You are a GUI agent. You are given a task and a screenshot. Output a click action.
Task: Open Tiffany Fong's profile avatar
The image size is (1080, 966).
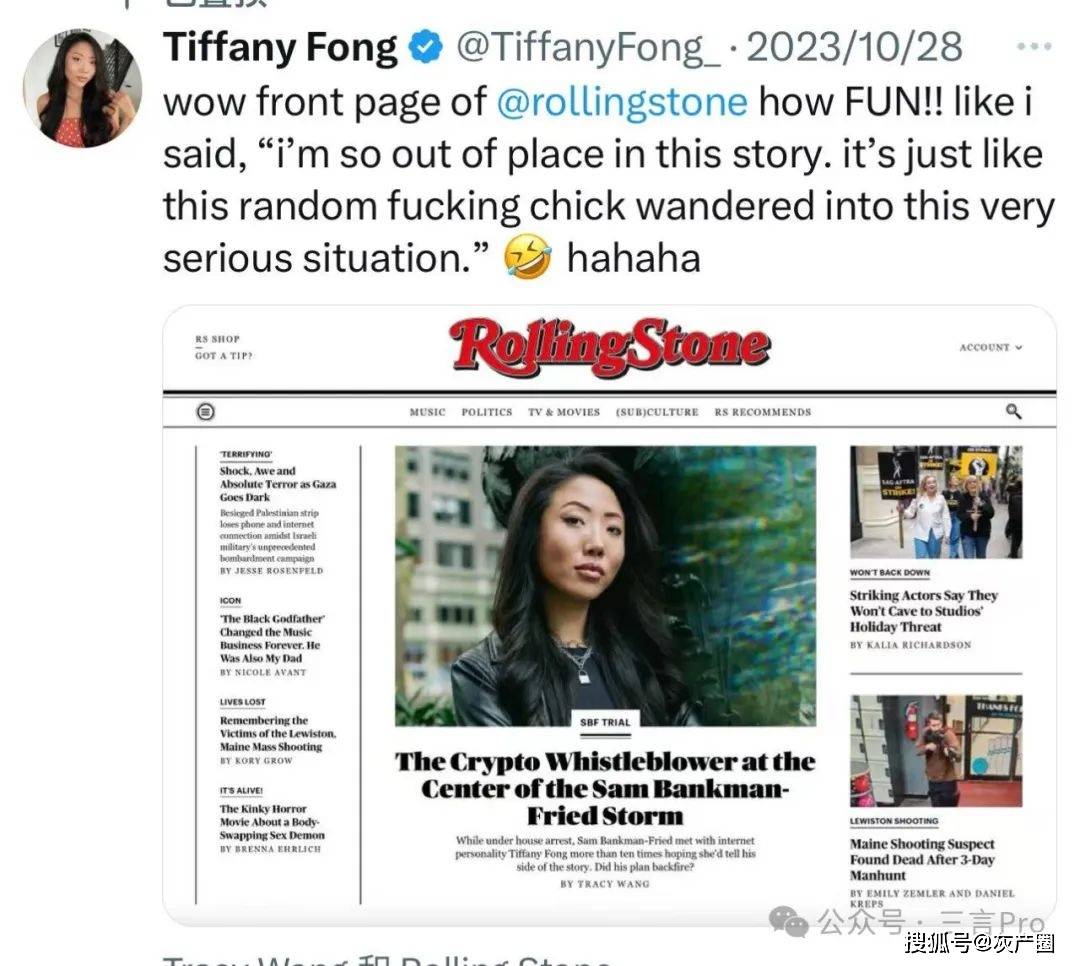[x=83, y=88]
